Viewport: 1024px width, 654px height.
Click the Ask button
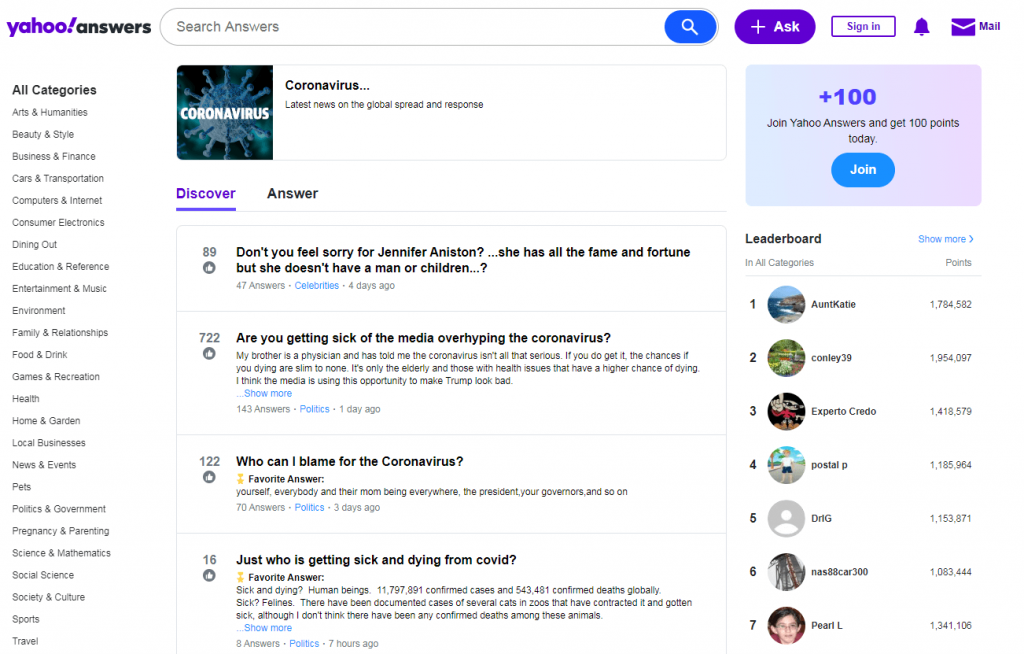(775, 27)
